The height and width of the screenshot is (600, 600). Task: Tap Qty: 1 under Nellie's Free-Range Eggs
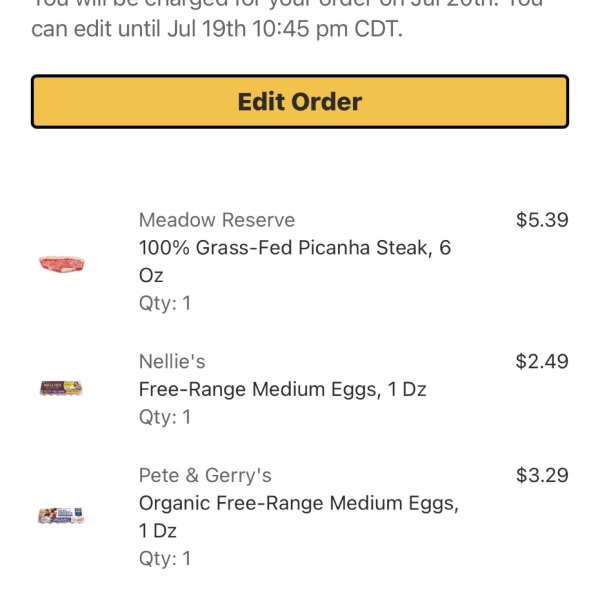click(165, 417)
